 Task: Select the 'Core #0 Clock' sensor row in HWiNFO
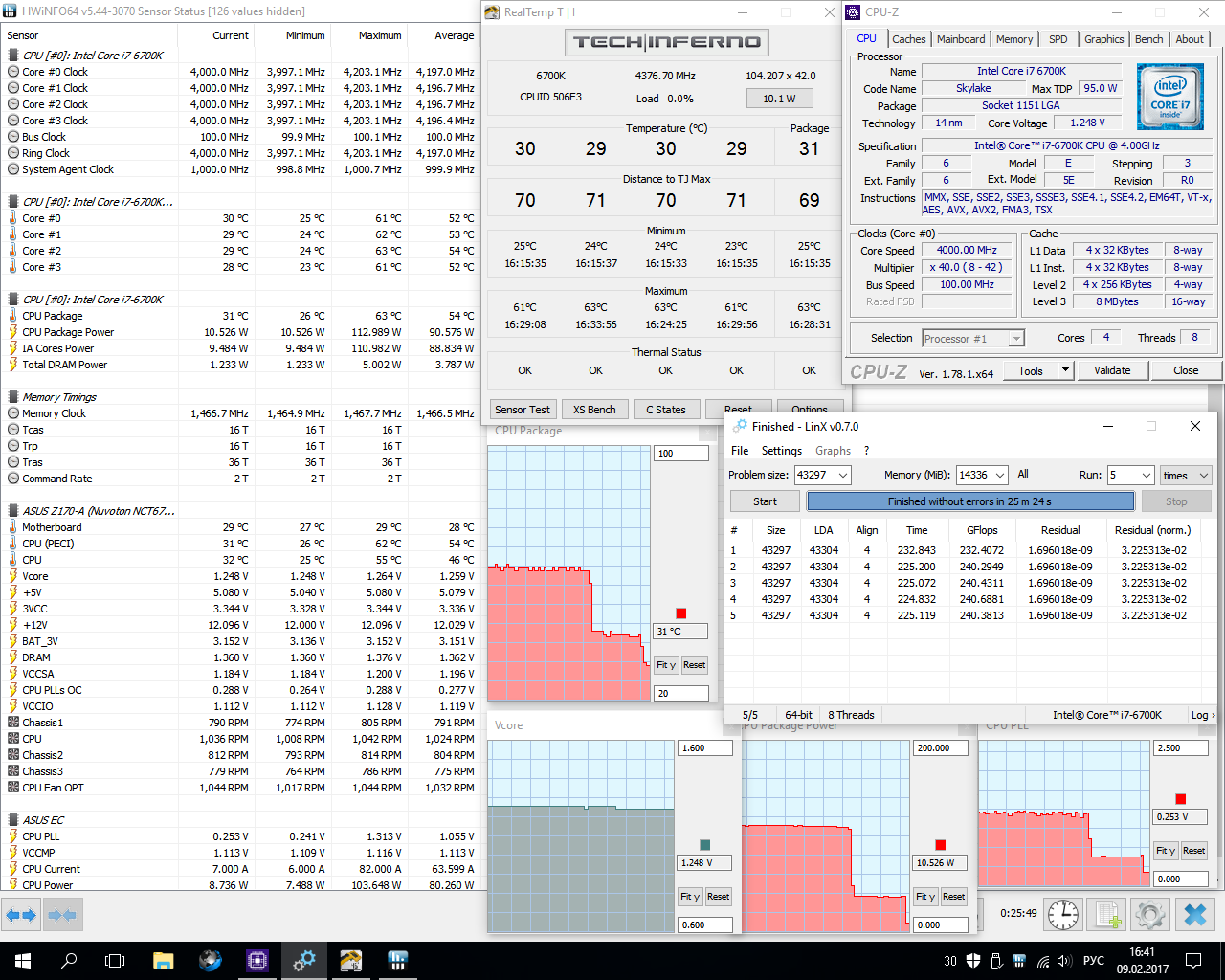(x=239, y=72)
